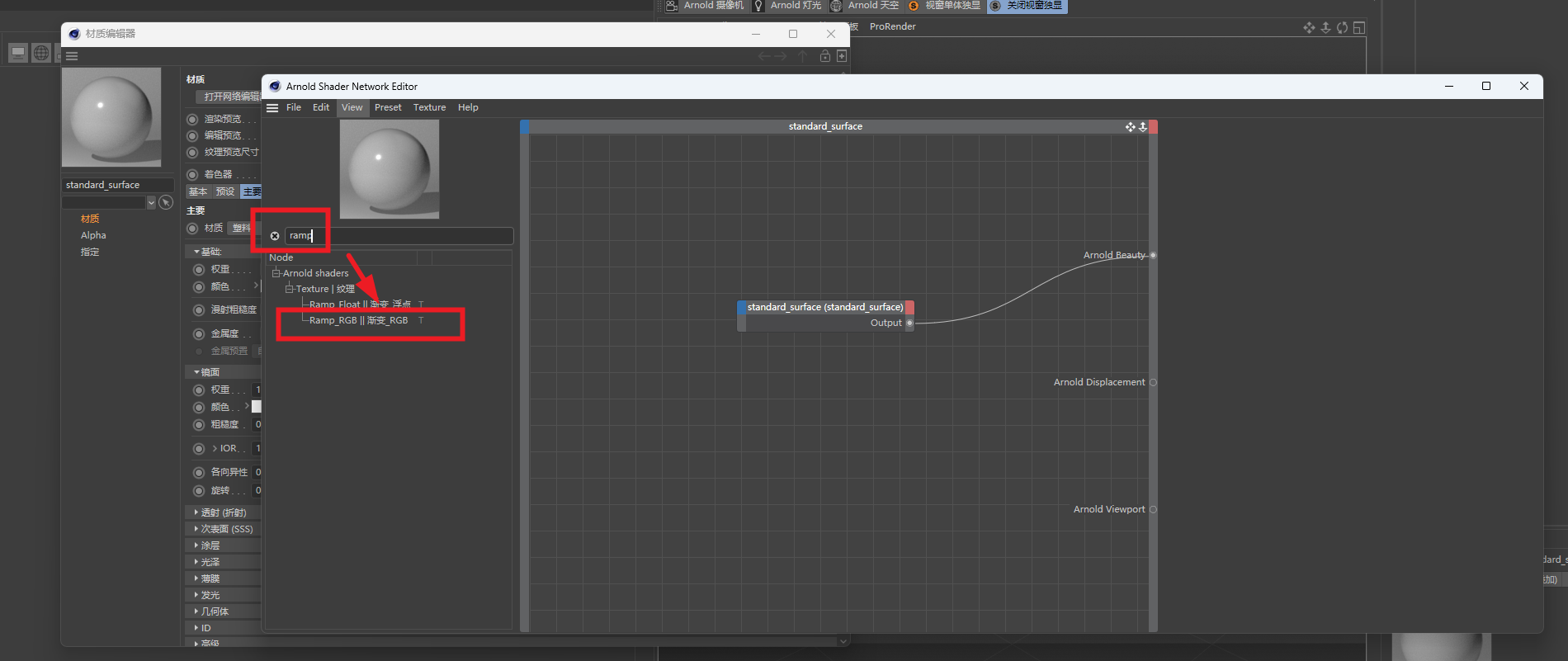This screenshot has width=1568, height=661.
Task: Toggle the 着色器 radio circle
Action: (192, 175)
